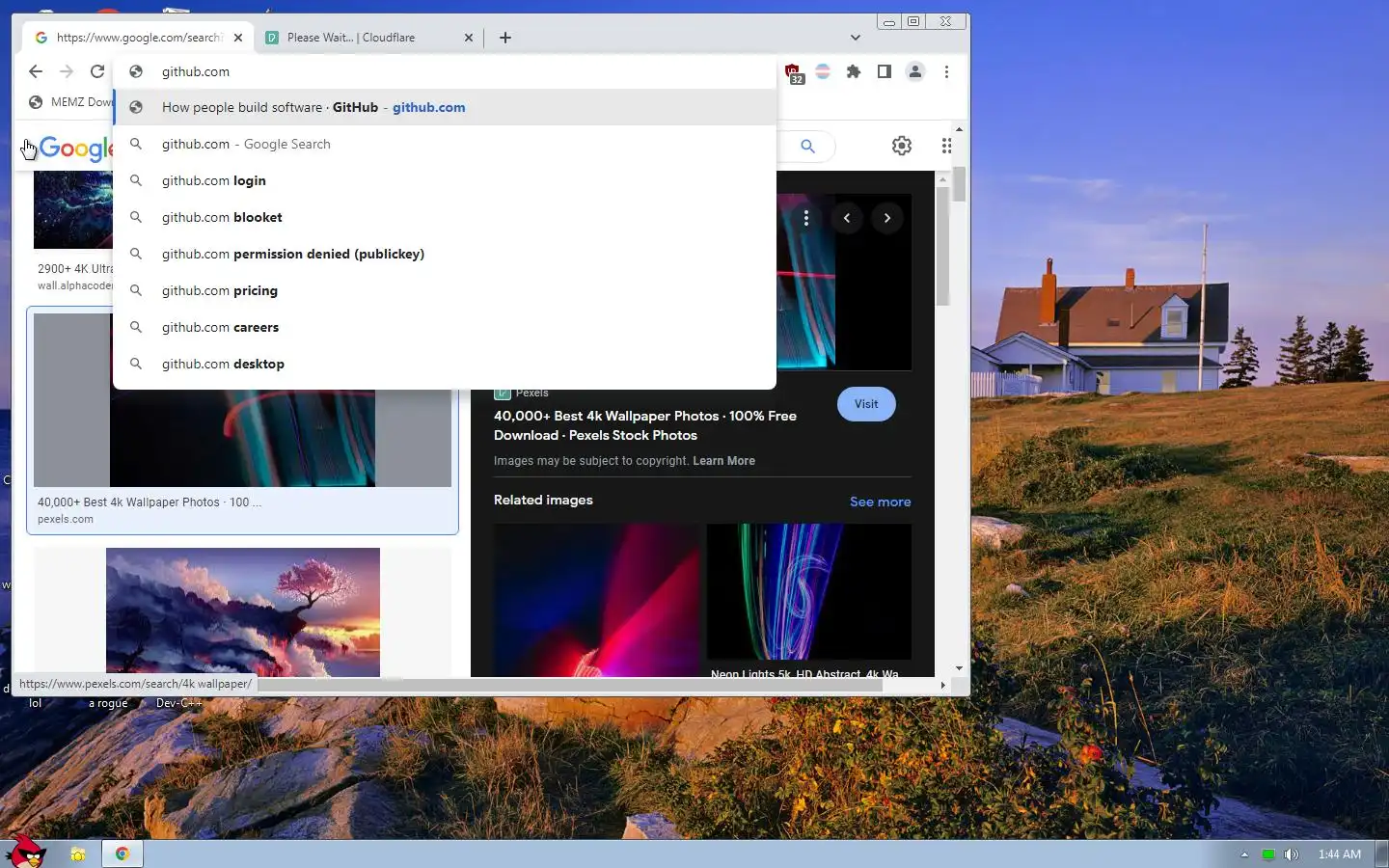The height and width of the screenshot is (868, 1389).
Task: Open the yellow taskbar folder icon
Action: [78, 854]
